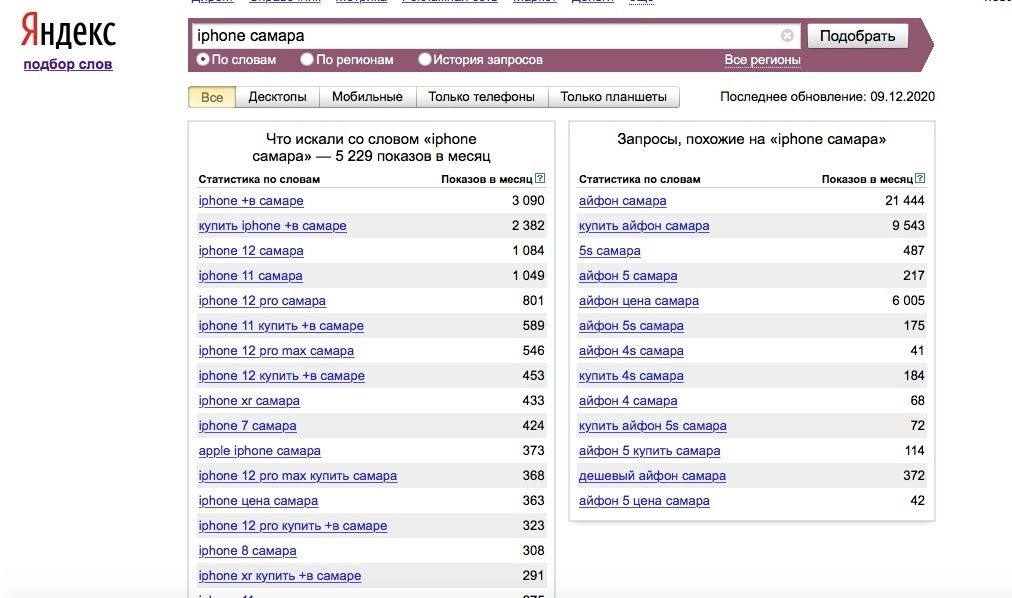Screen dimensions: 1012x598
Task: Select the count 487 for '5s самара'
Action: pos(914,251)
